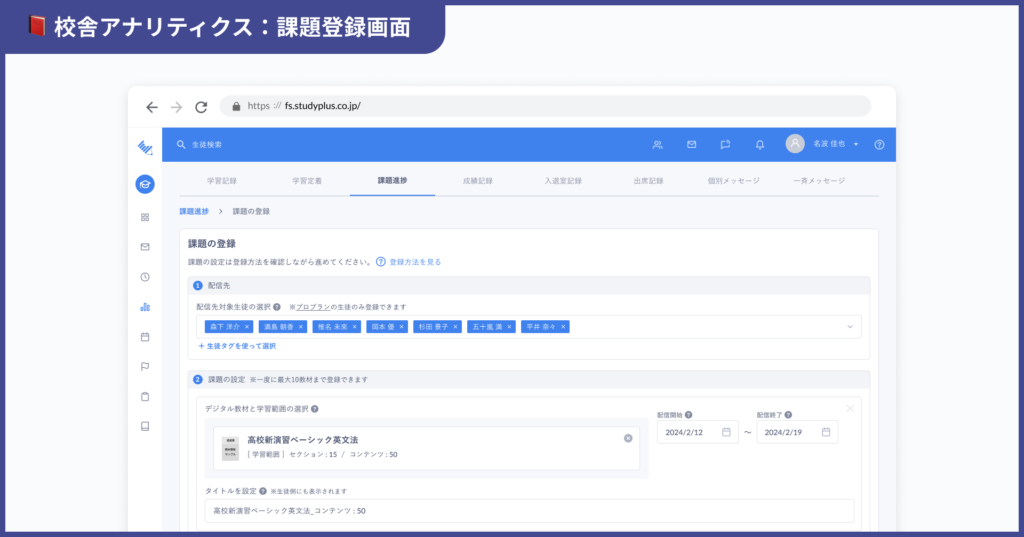Switch to the 入退室記録 tab
Image resolution: width=1024 pixels, height=537 pixels.
coord(563,181)
